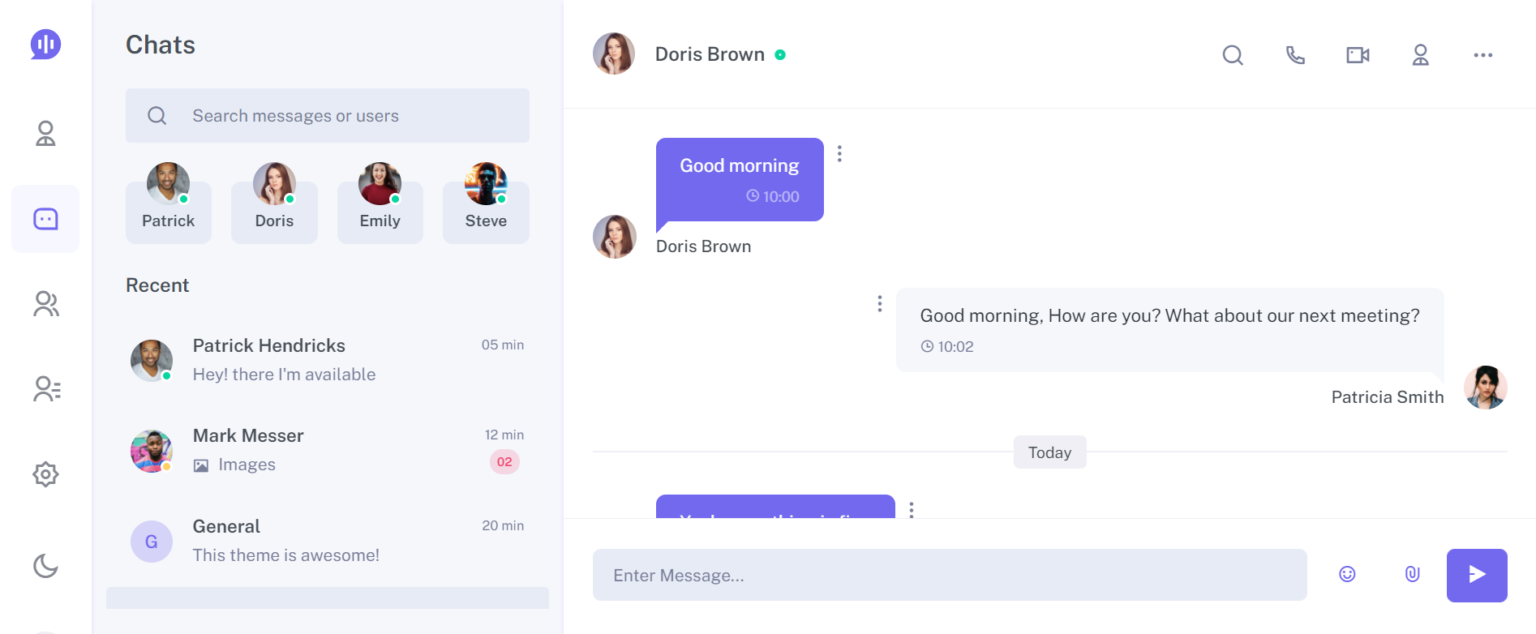
Task: Attach a file using the paperclip icon
Action: 1412,574
